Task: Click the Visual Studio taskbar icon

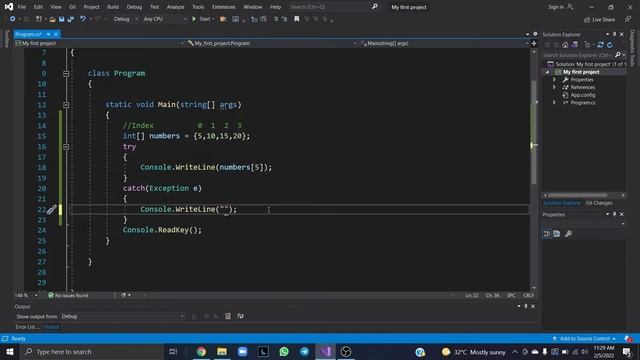Action: [x=325, y=351]
